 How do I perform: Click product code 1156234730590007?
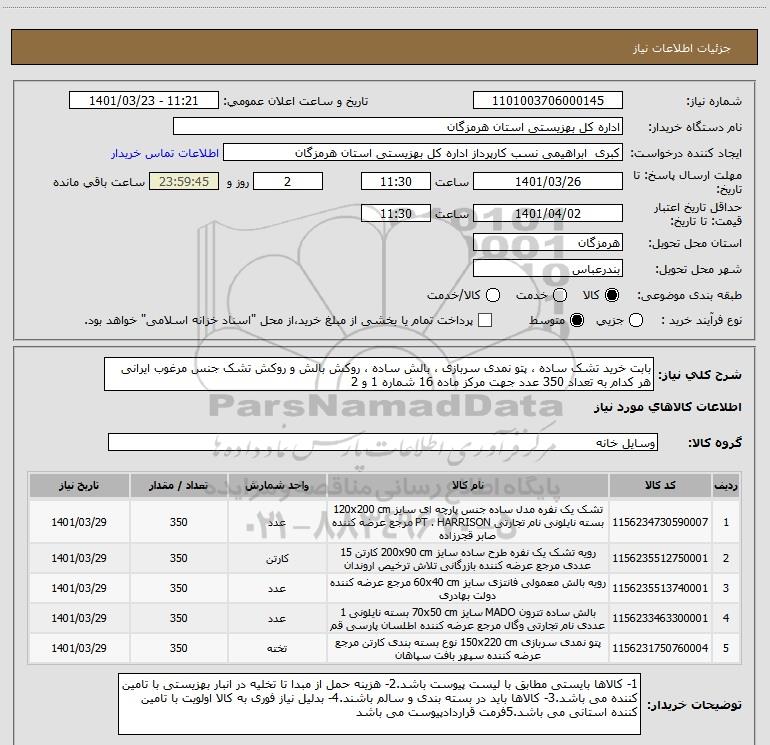click(x=660, y=522)
